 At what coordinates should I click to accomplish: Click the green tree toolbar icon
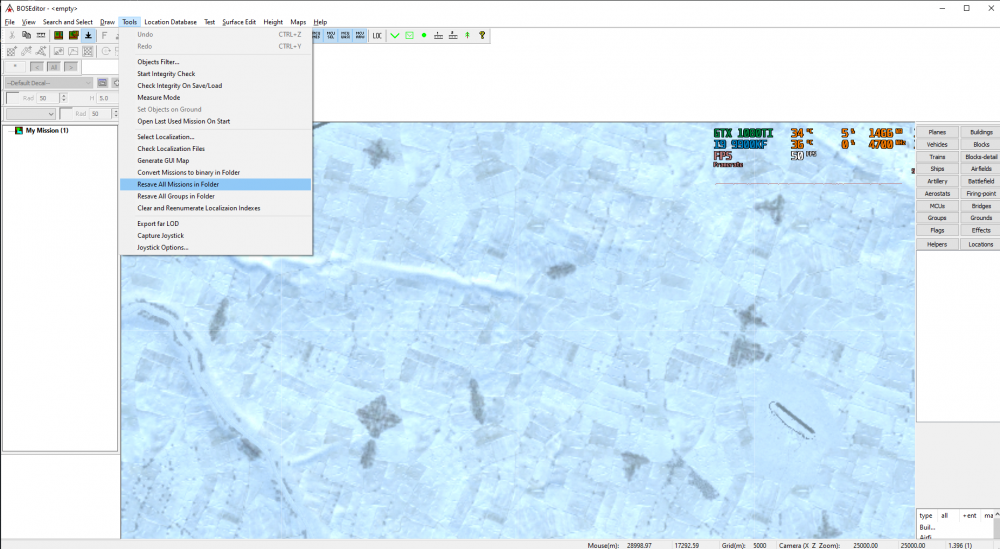click(467, 35)
